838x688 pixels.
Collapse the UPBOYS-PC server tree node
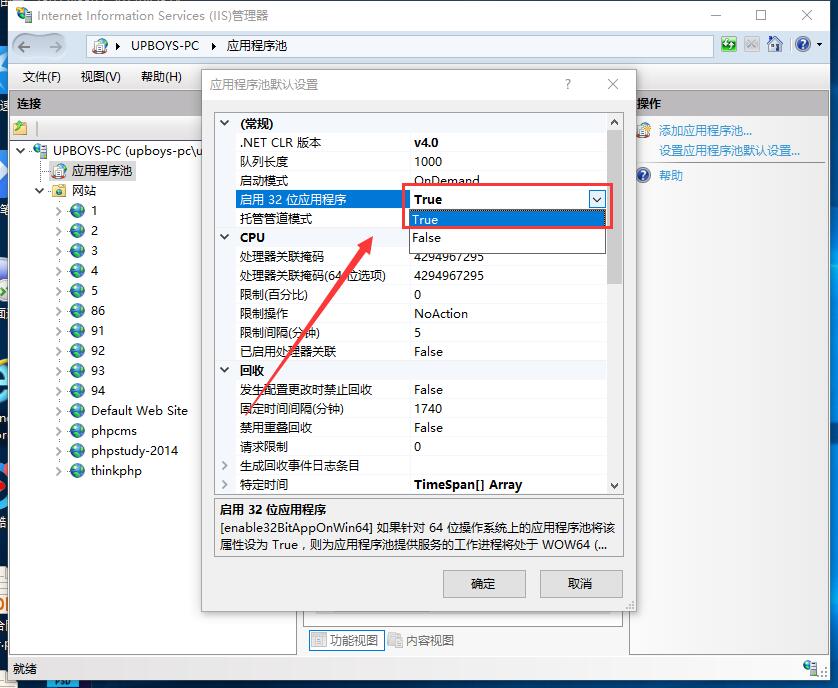[21, 150]
